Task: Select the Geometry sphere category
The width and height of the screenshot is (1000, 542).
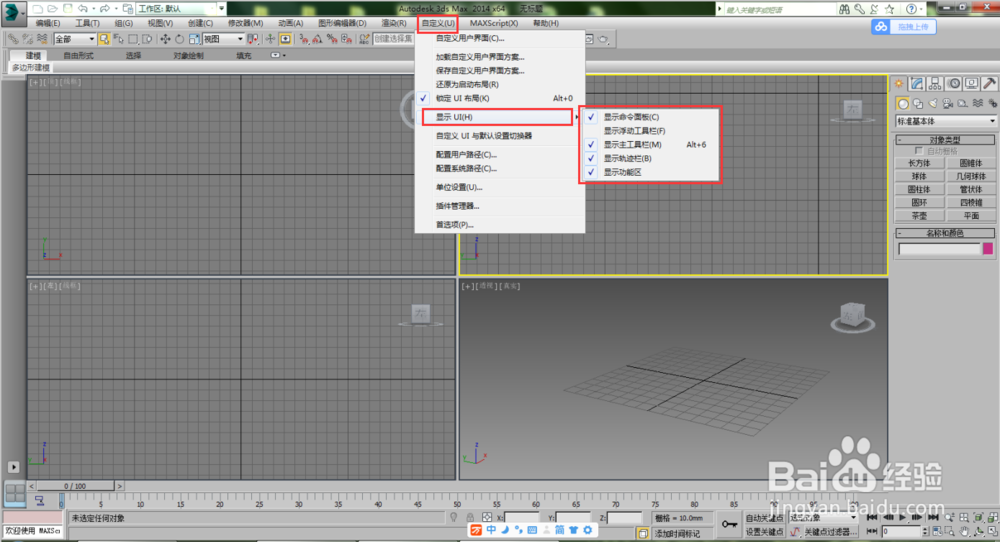Action: point(902,103)
